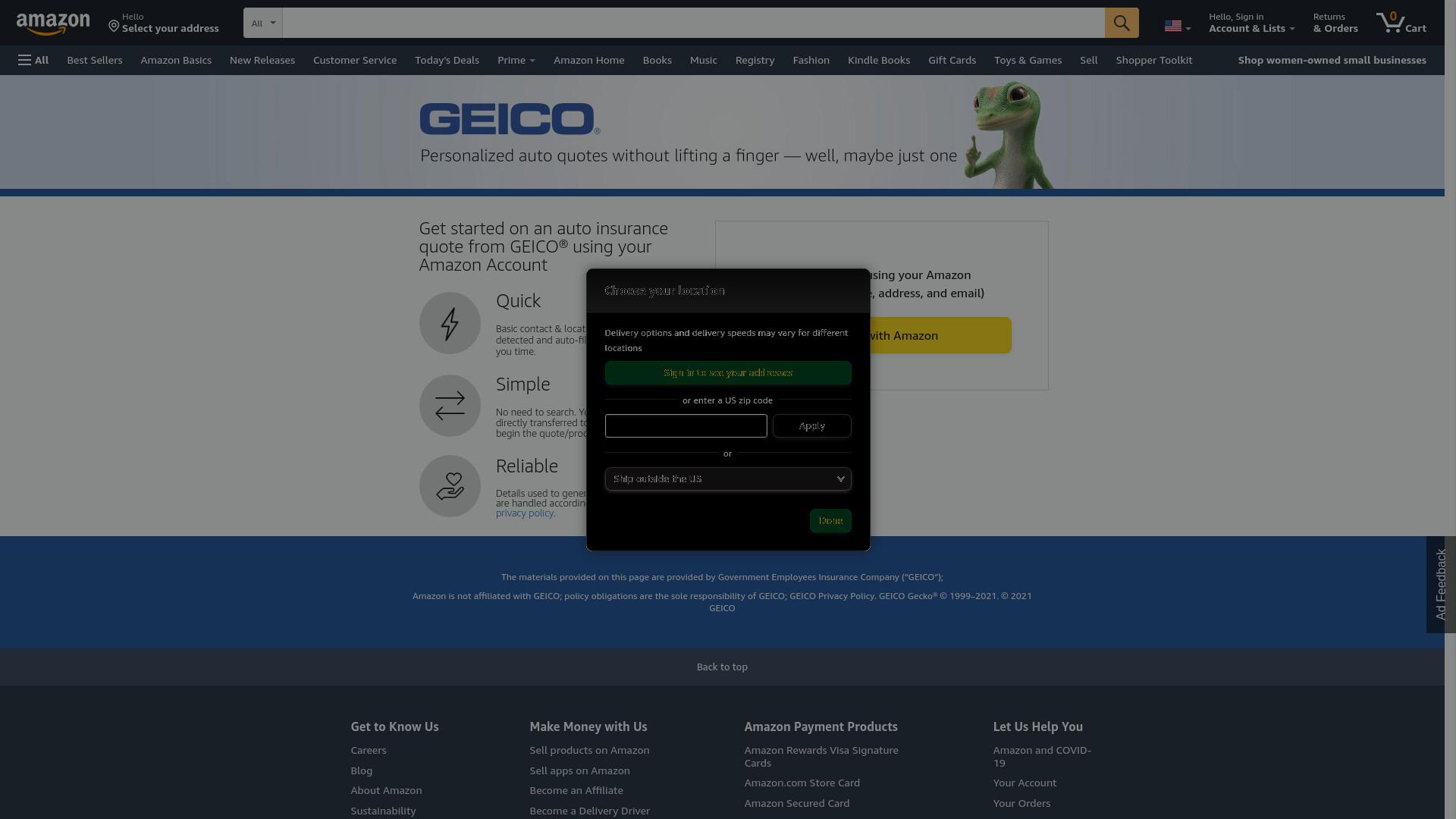
Task: Open Books in navigation bar
Action: point(657,60)
